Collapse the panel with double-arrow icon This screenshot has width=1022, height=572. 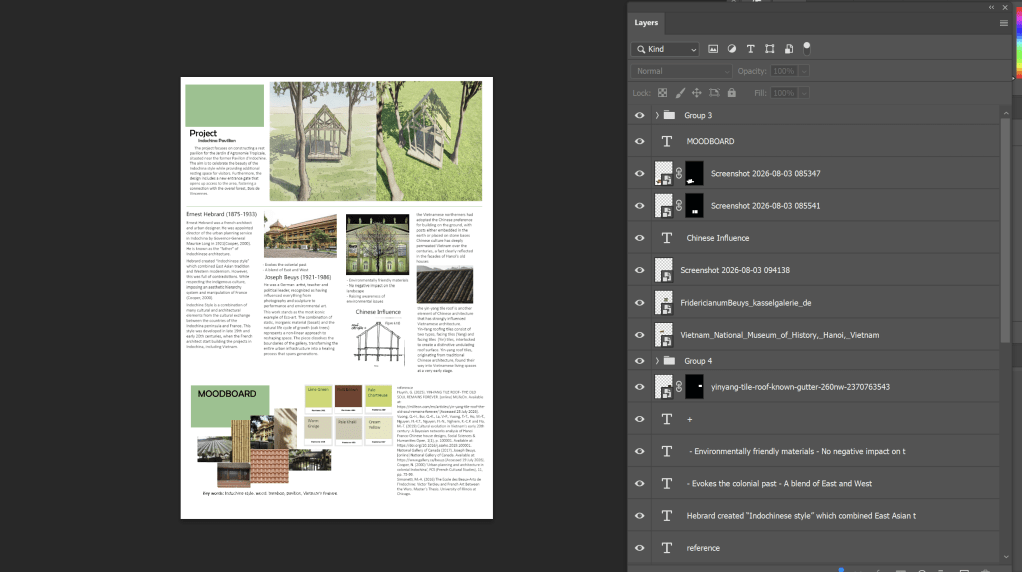pos(991,7)
